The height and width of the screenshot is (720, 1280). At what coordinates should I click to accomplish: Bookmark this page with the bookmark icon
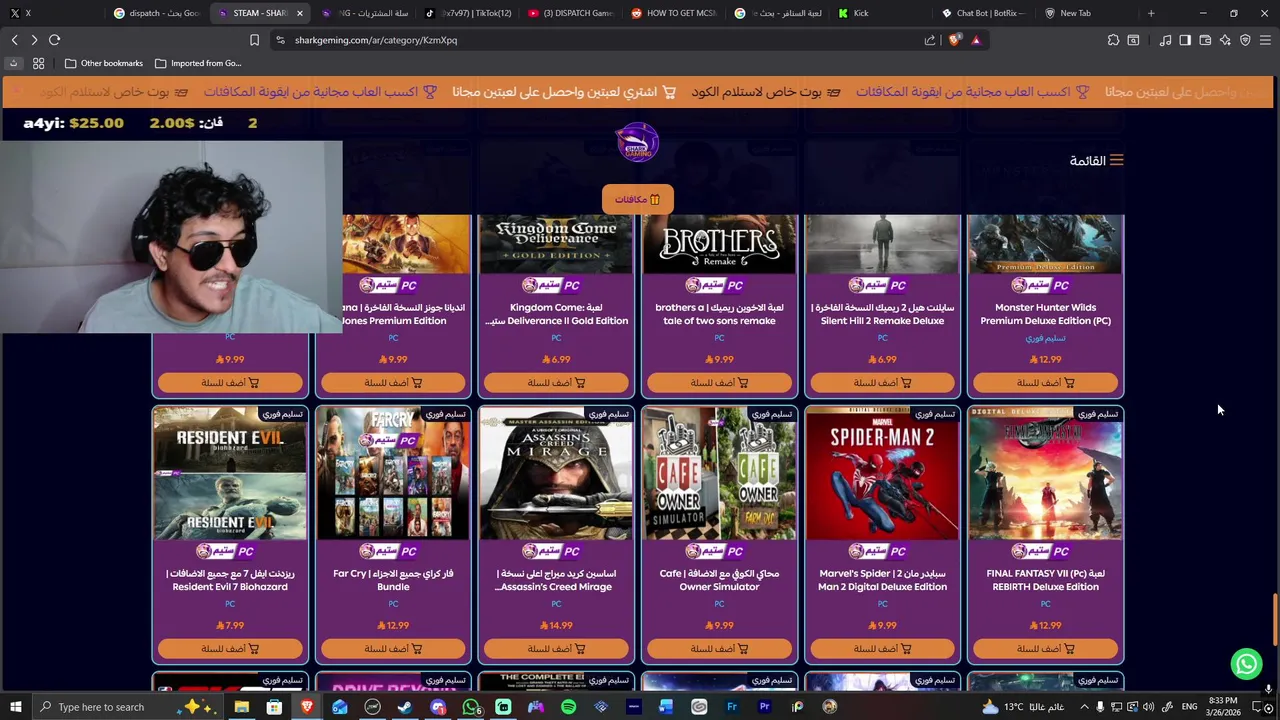pos(254,40)
